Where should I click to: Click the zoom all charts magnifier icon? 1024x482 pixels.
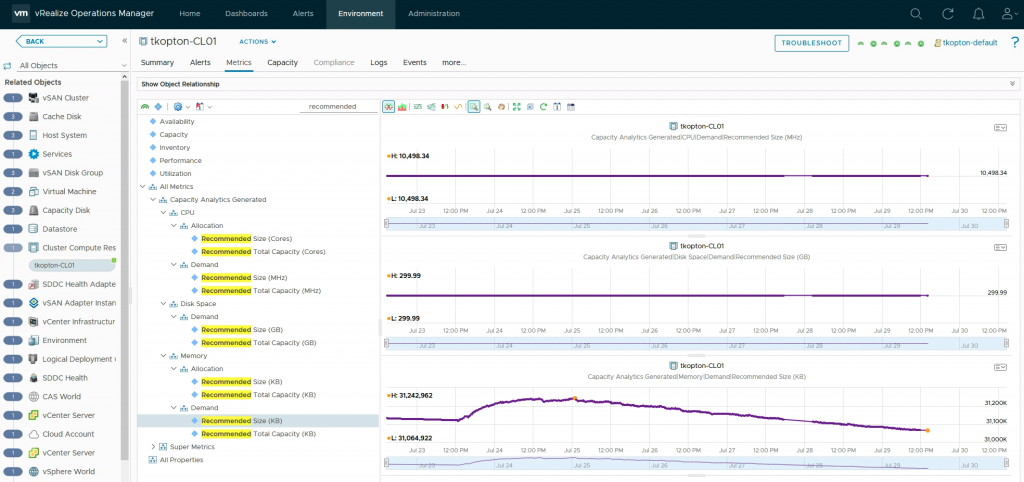(487, 106)
